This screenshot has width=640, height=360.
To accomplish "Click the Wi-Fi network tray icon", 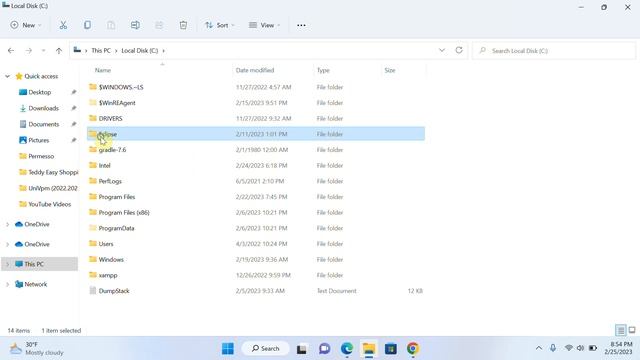I will tap(569, 348).
